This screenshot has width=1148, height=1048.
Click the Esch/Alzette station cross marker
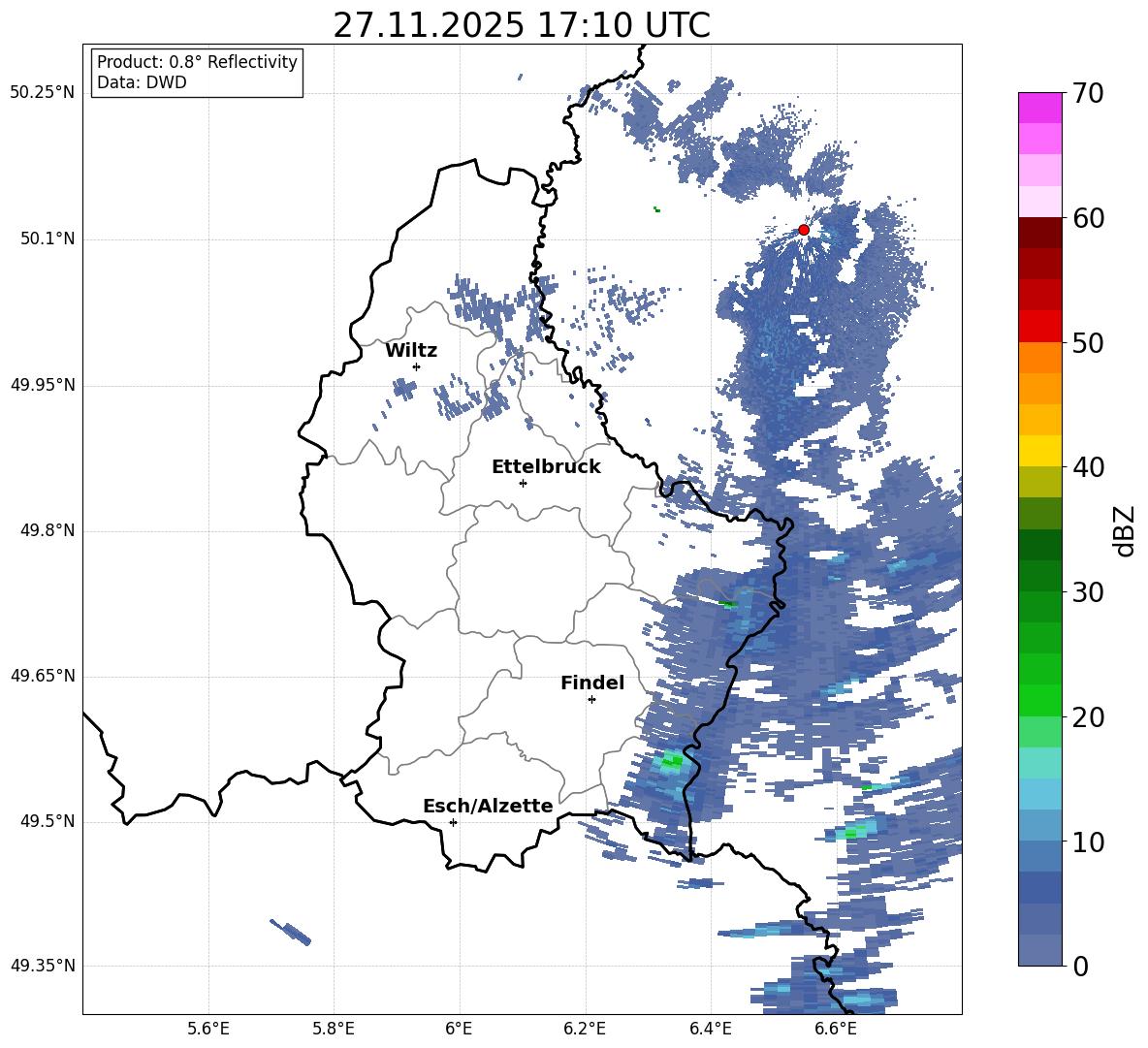pos(453,822)
